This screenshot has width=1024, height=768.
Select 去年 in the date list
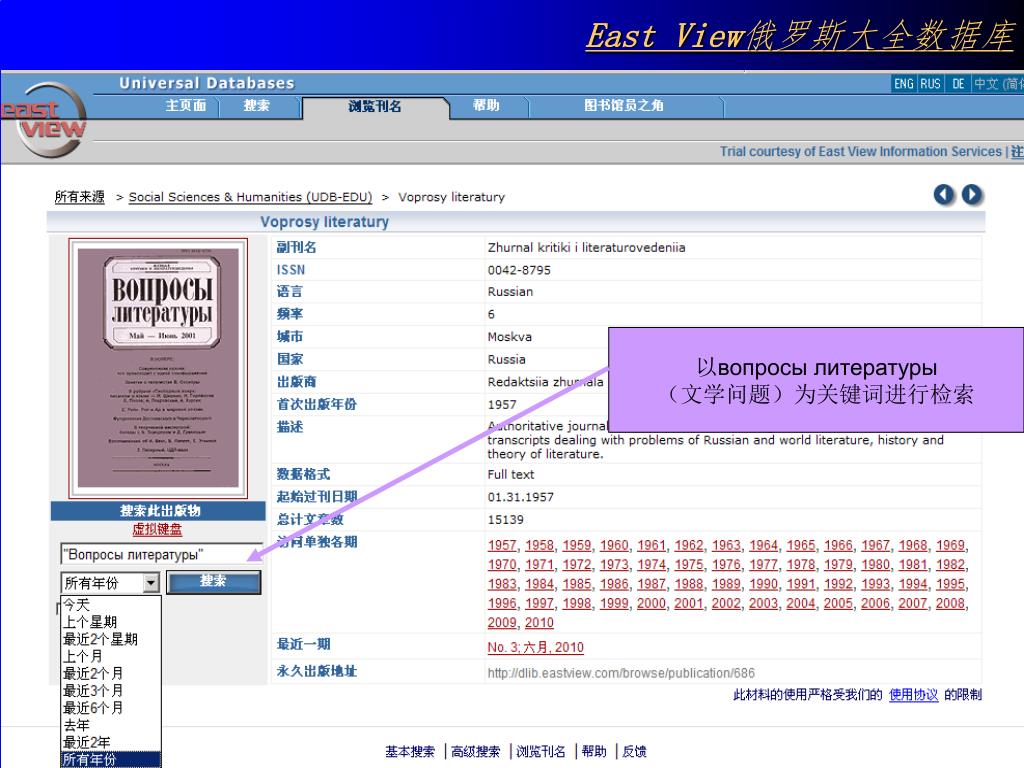[76, 725]
